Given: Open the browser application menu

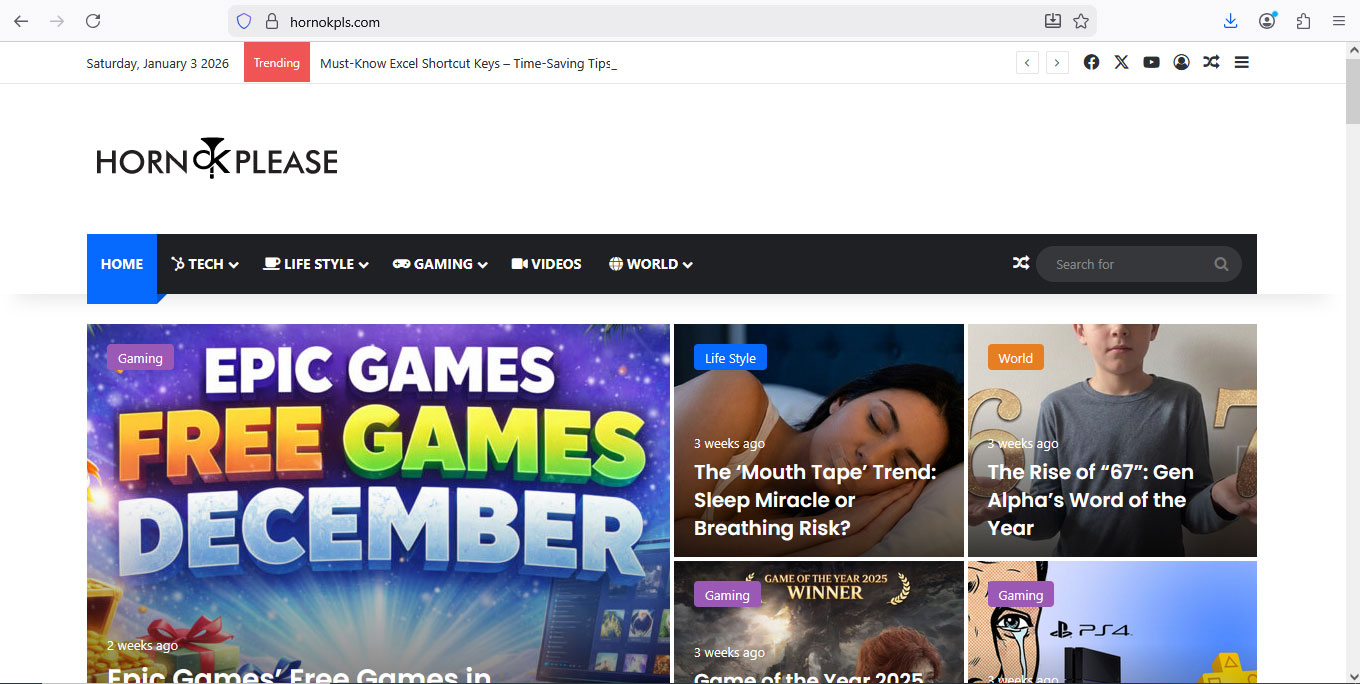Looking at the screenshot, I should [x=1339, y=21].
